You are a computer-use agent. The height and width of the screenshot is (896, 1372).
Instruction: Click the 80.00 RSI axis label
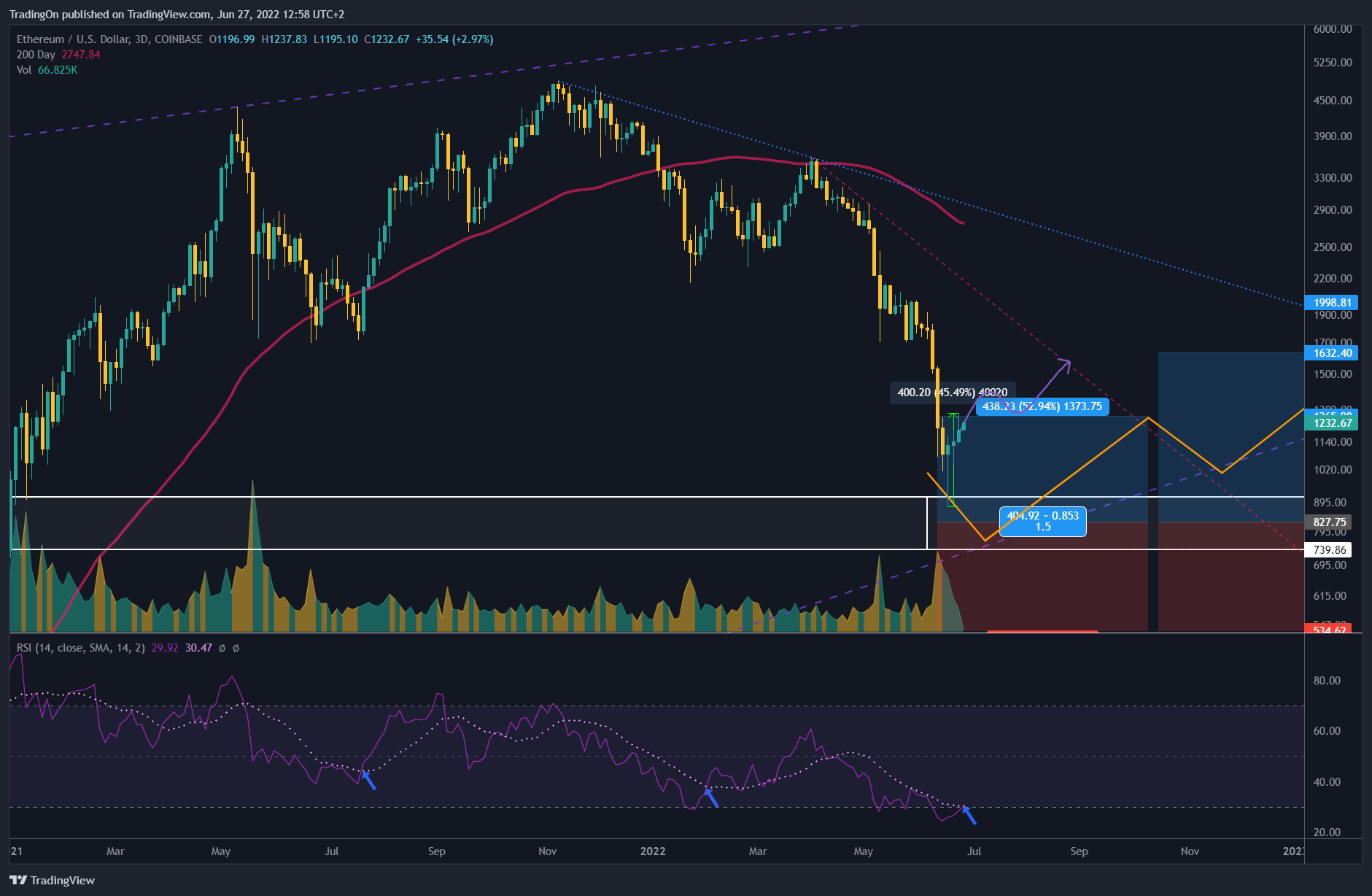[1327, 681]
